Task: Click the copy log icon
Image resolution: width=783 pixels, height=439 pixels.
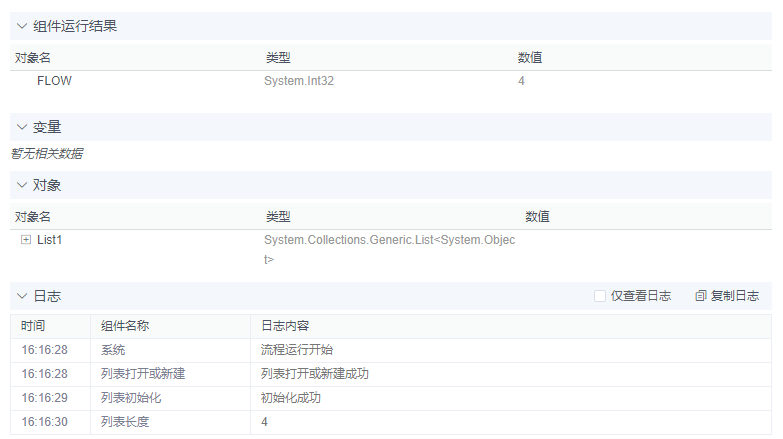Action: [701, 296]
